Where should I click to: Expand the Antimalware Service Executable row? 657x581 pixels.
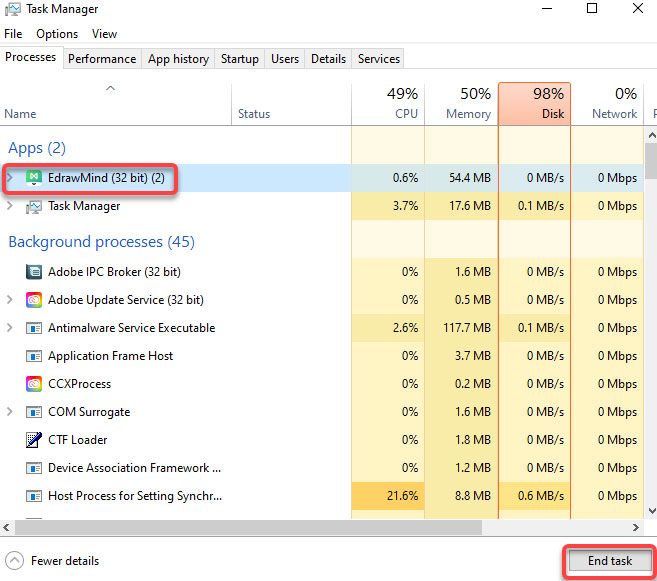click(10, 328)
